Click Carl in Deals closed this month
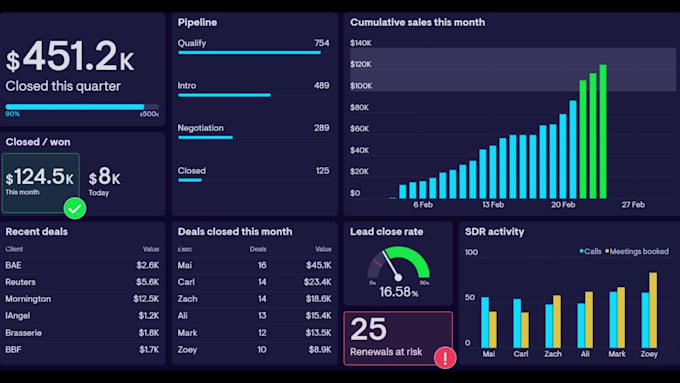This screenshot has height=383, width=680. [x=186, y=282]
